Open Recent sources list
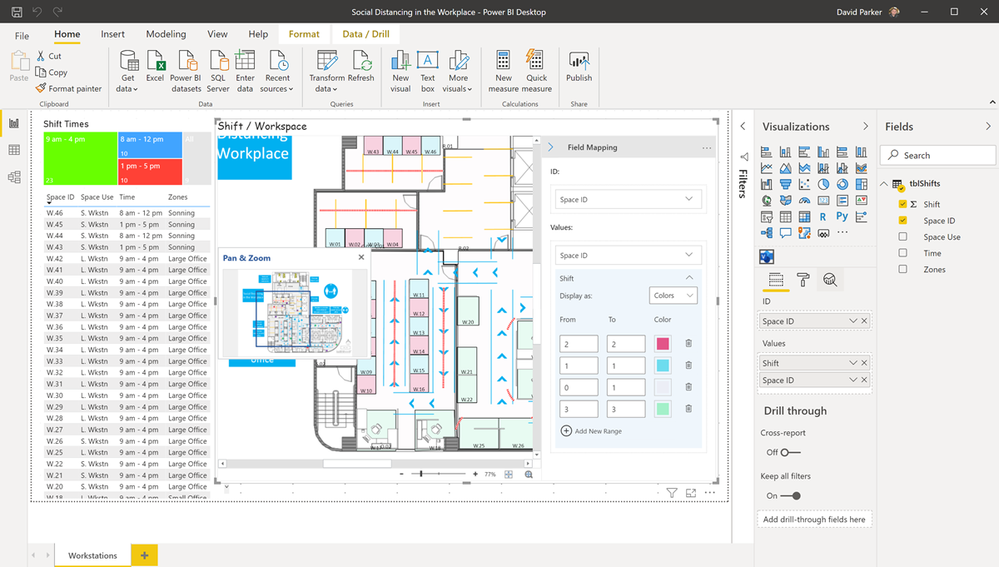Viewport: 999px width, 567px height. (277, 71)
